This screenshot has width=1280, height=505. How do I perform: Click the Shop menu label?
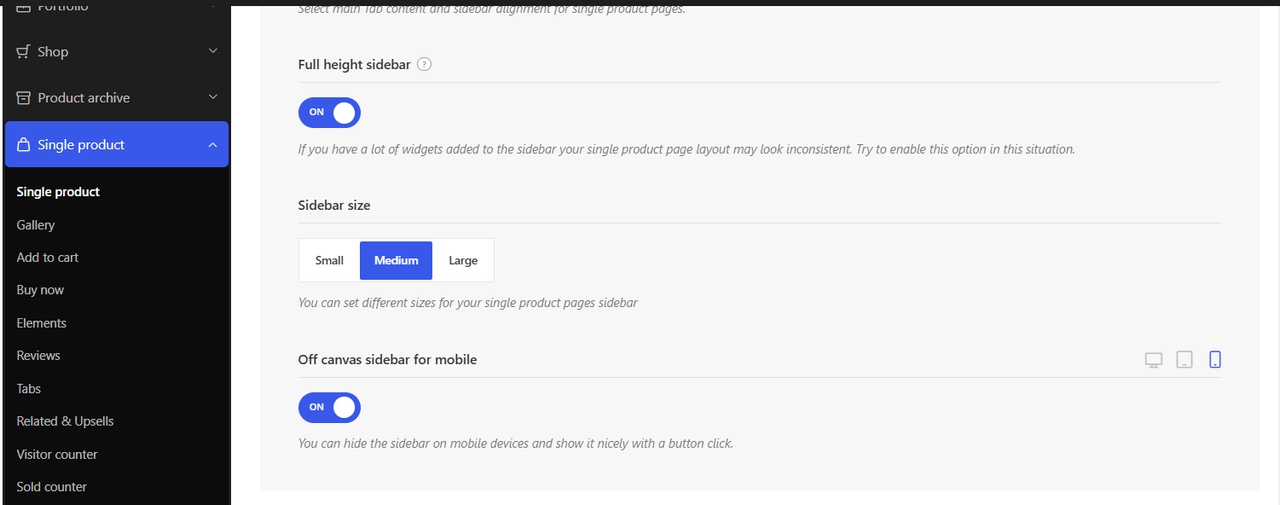(x=53, y=51)
